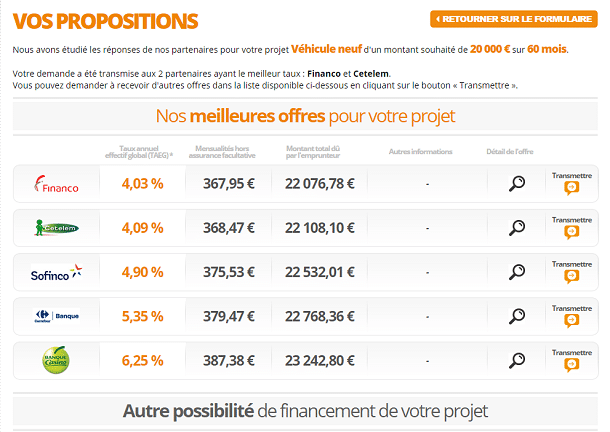Screen dimensions: 610x432
Task: Click Sofinco total amount 22 532,01 €
Action: (320, 272)
